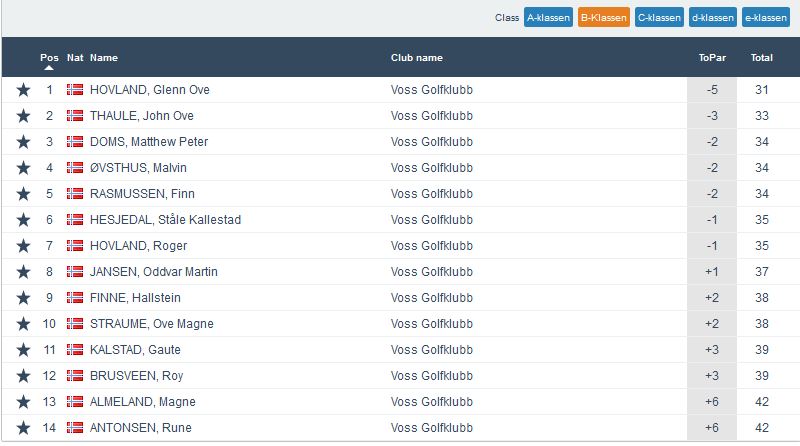The height and width of the screenshot is (446, 800).
Task: Sort table by ToPar column
Action: (x=712, y=58)
